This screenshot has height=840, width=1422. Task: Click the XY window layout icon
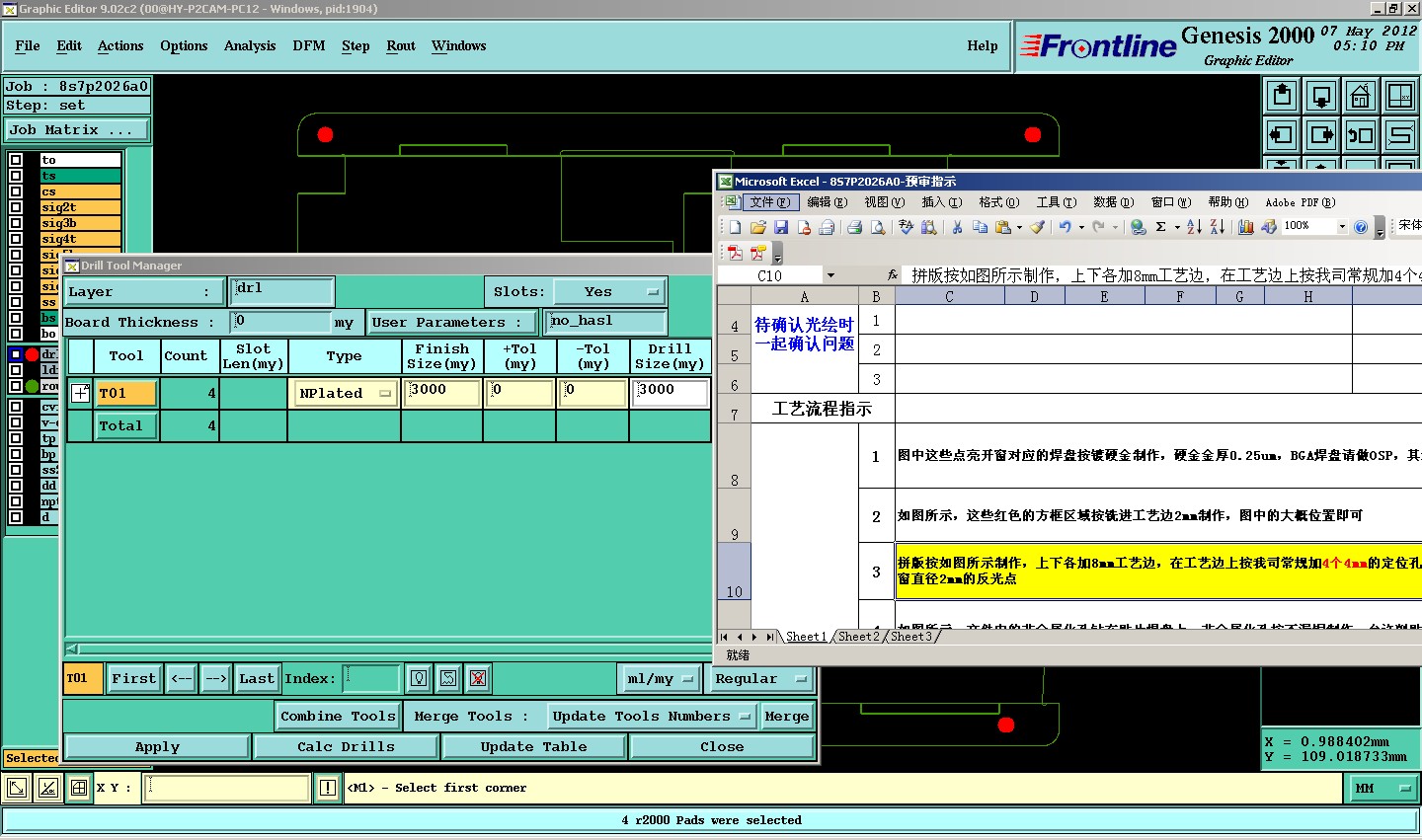(1400, 96)
